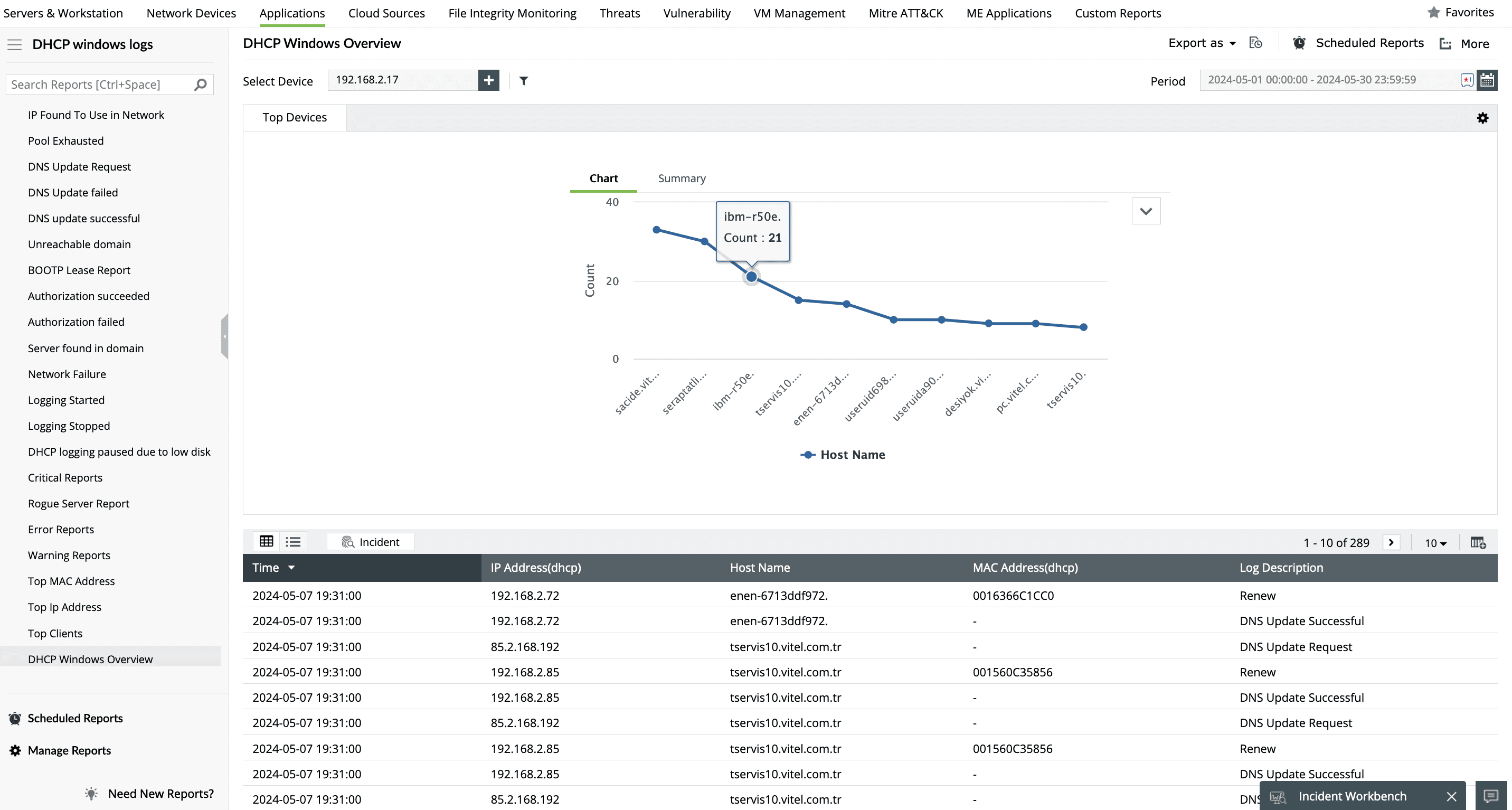1512x810 pixels.
Task: Open the chart type chevron dropdown
Action: [1145, 211]
